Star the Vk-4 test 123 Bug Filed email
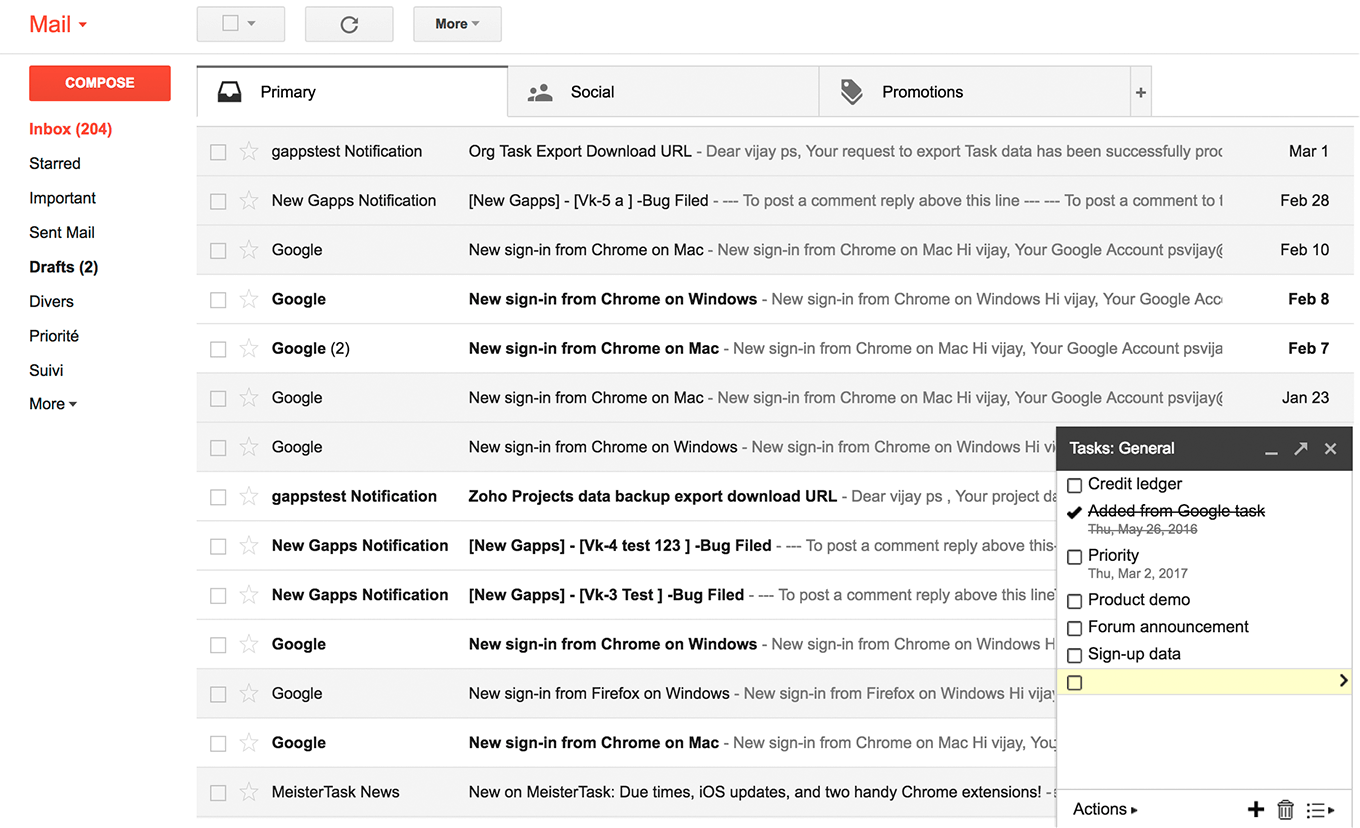This screenshot has height=828, width=1360. 249,545
